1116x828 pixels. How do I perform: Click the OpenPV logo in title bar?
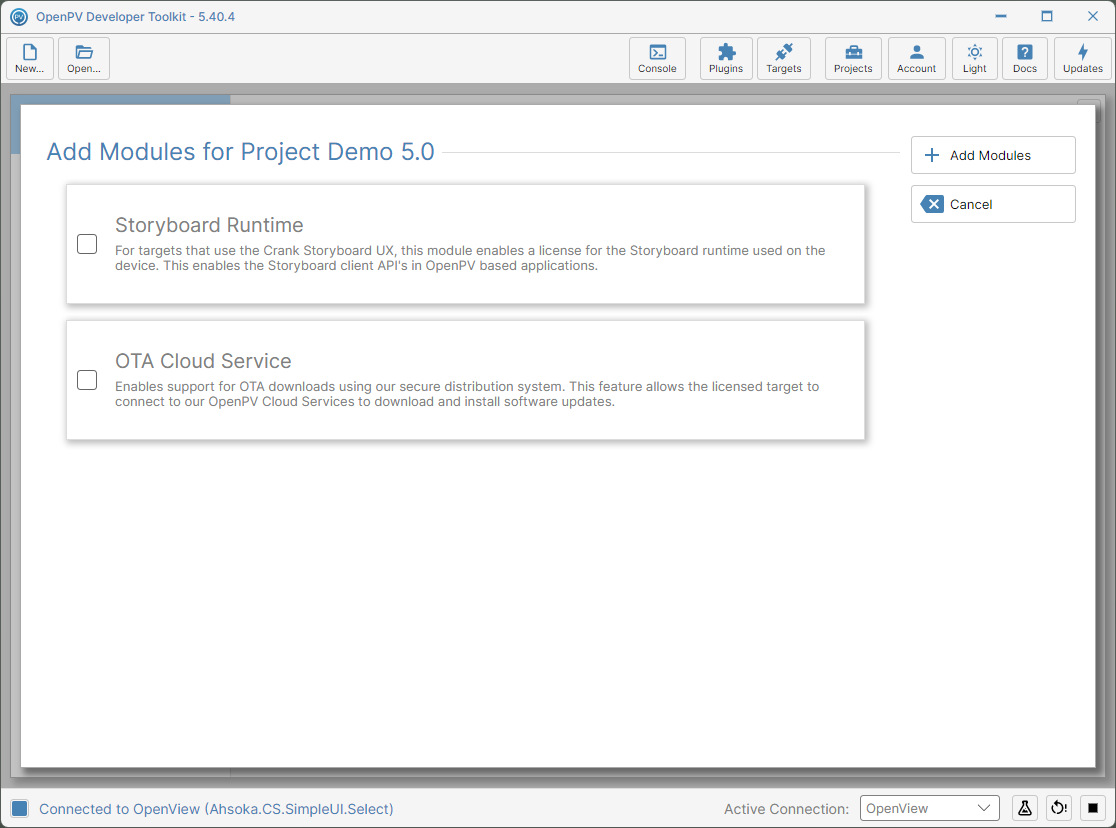pos(19,16)
